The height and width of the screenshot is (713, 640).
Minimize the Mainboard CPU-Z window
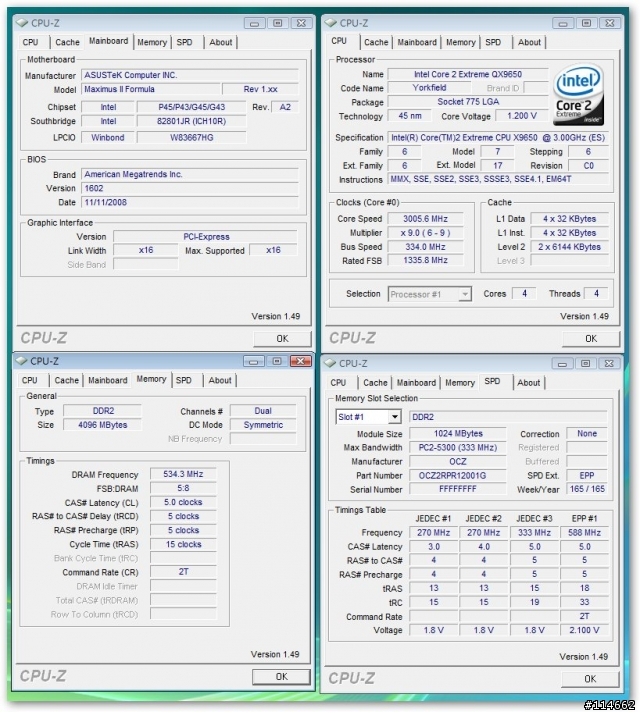tap(255, 23)
